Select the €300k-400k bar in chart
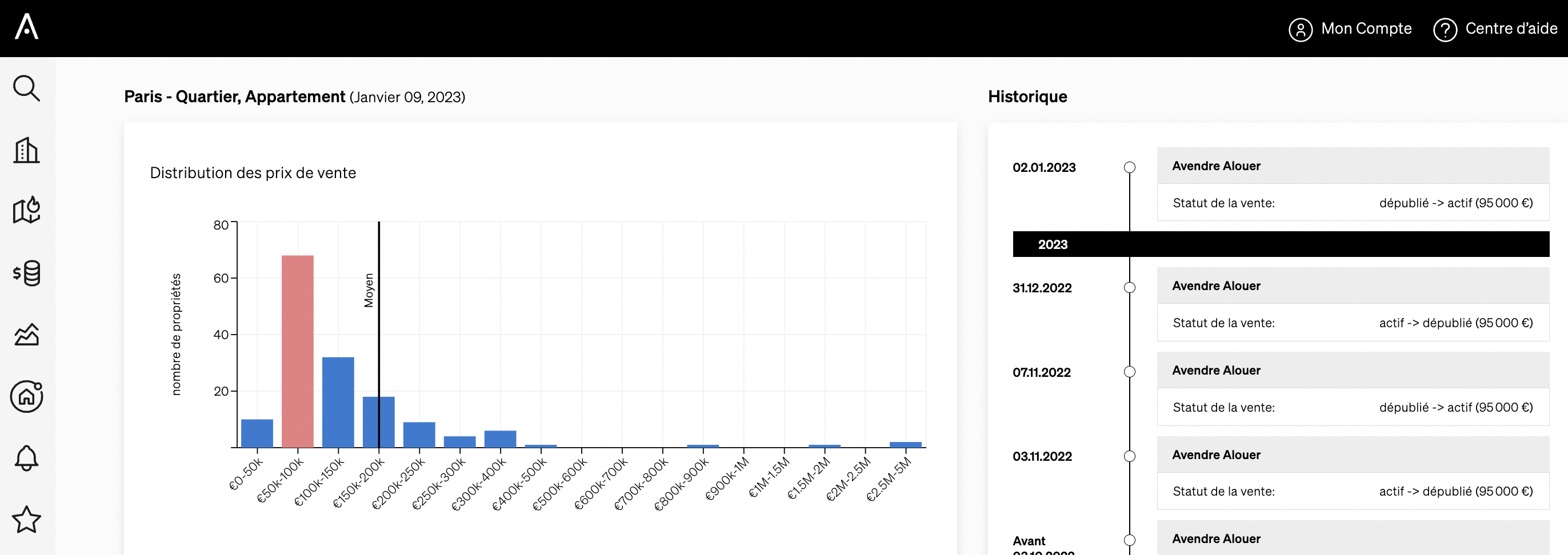Image resolution: width=1568 pixels, height=555 pixels. 501,439
